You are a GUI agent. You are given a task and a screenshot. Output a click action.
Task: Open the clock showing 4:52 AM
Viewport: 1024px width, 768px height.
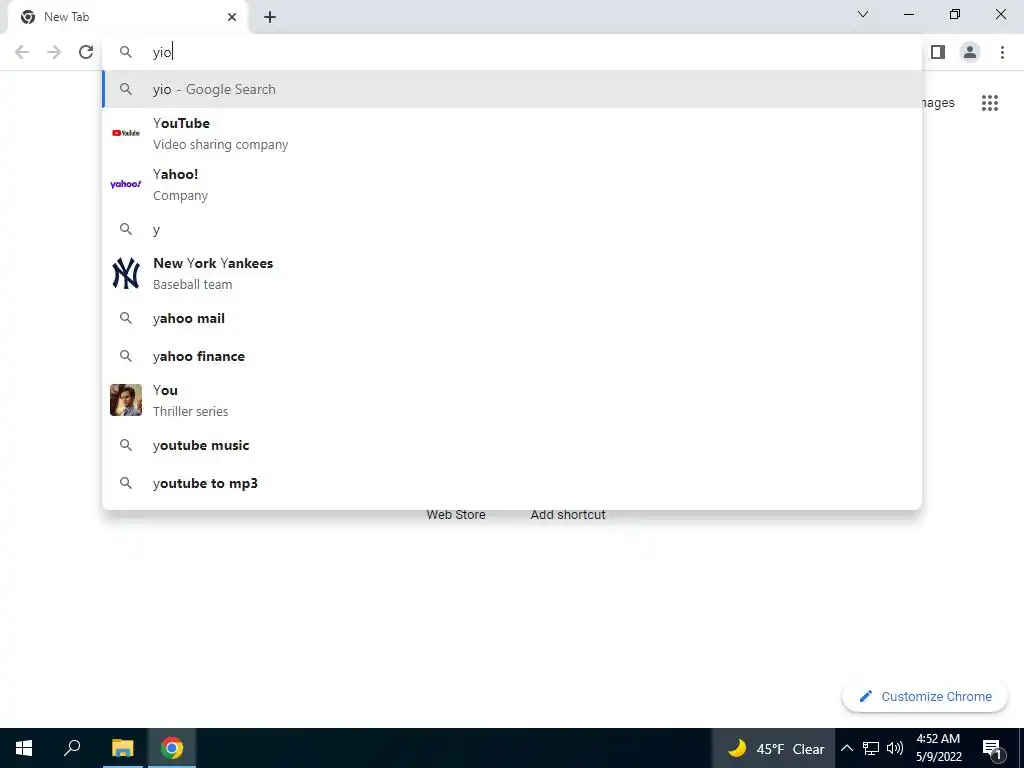click(x=938, y=748)
